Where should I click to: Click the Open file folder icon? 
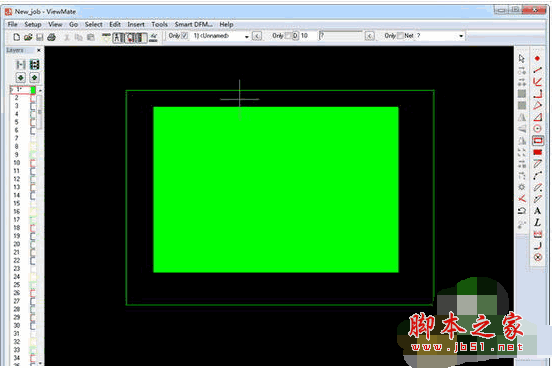pos(28,37)
